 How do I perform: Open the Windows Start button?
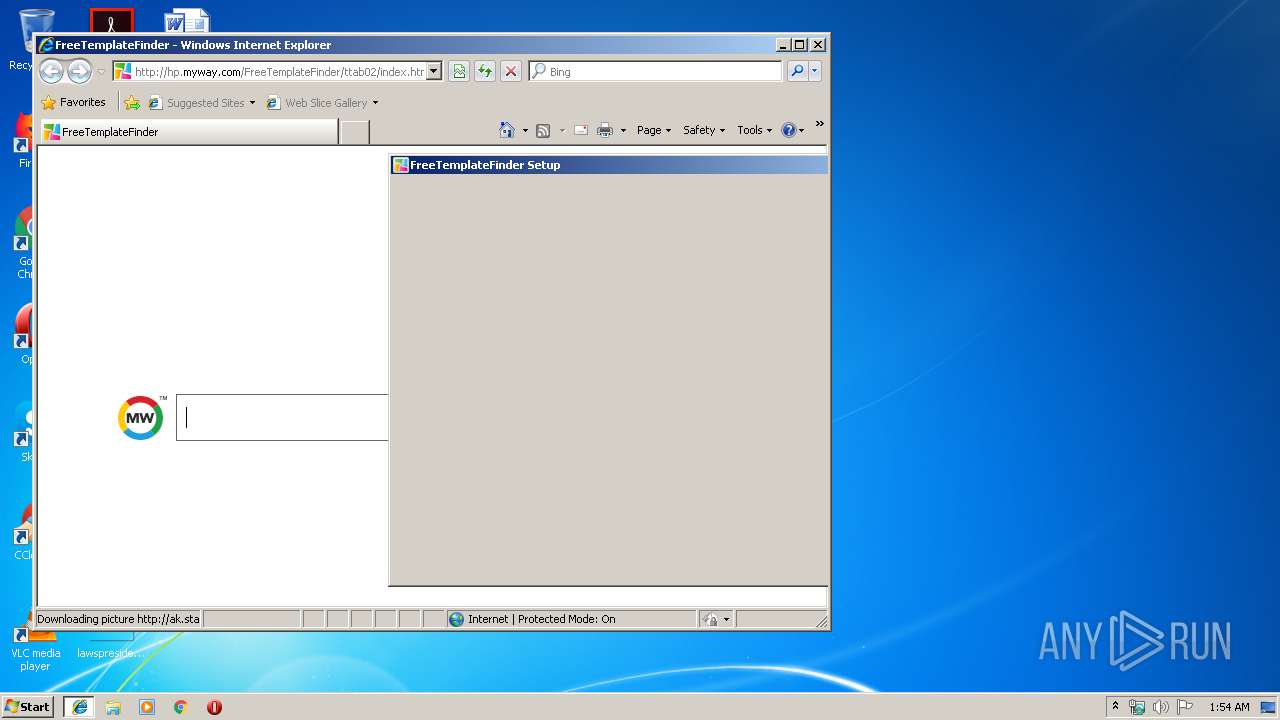pyautogui.click(x=28, y=706)
